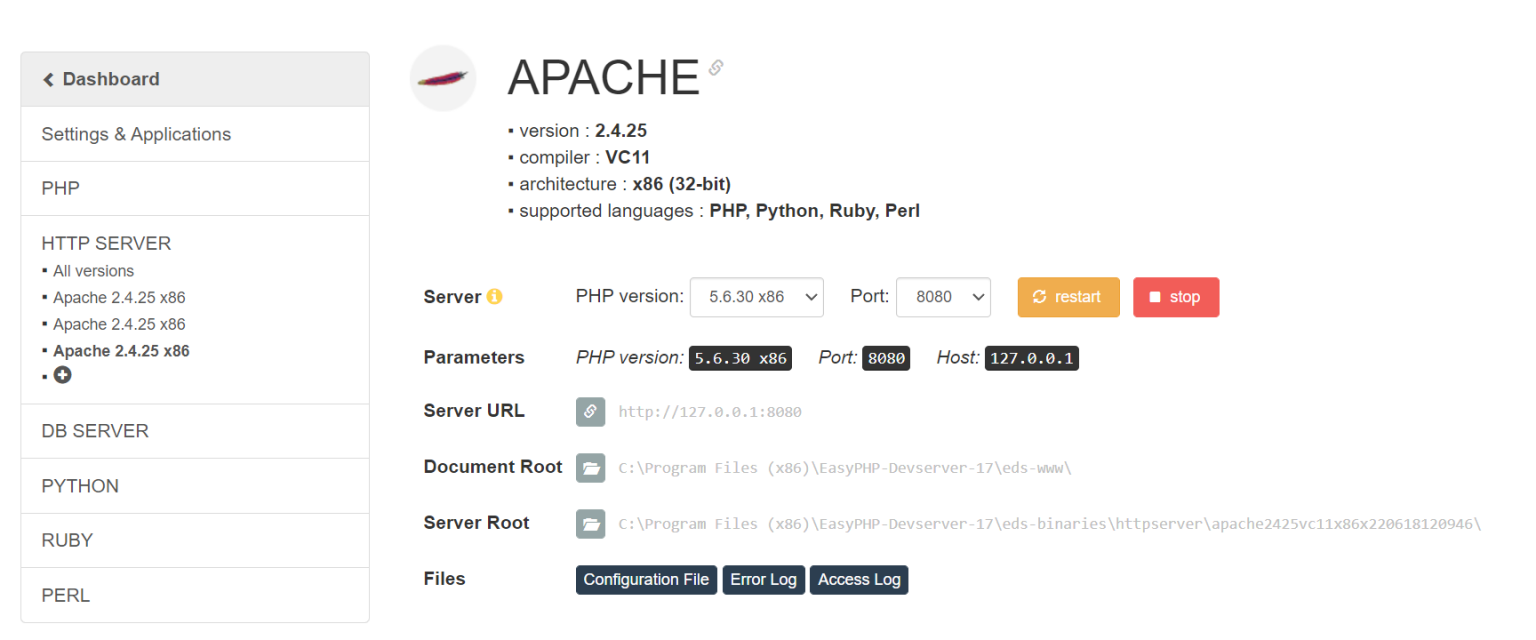The image size is (1536, 640).
Task: Go back using the Dashboard chevron
Action: 48,80
